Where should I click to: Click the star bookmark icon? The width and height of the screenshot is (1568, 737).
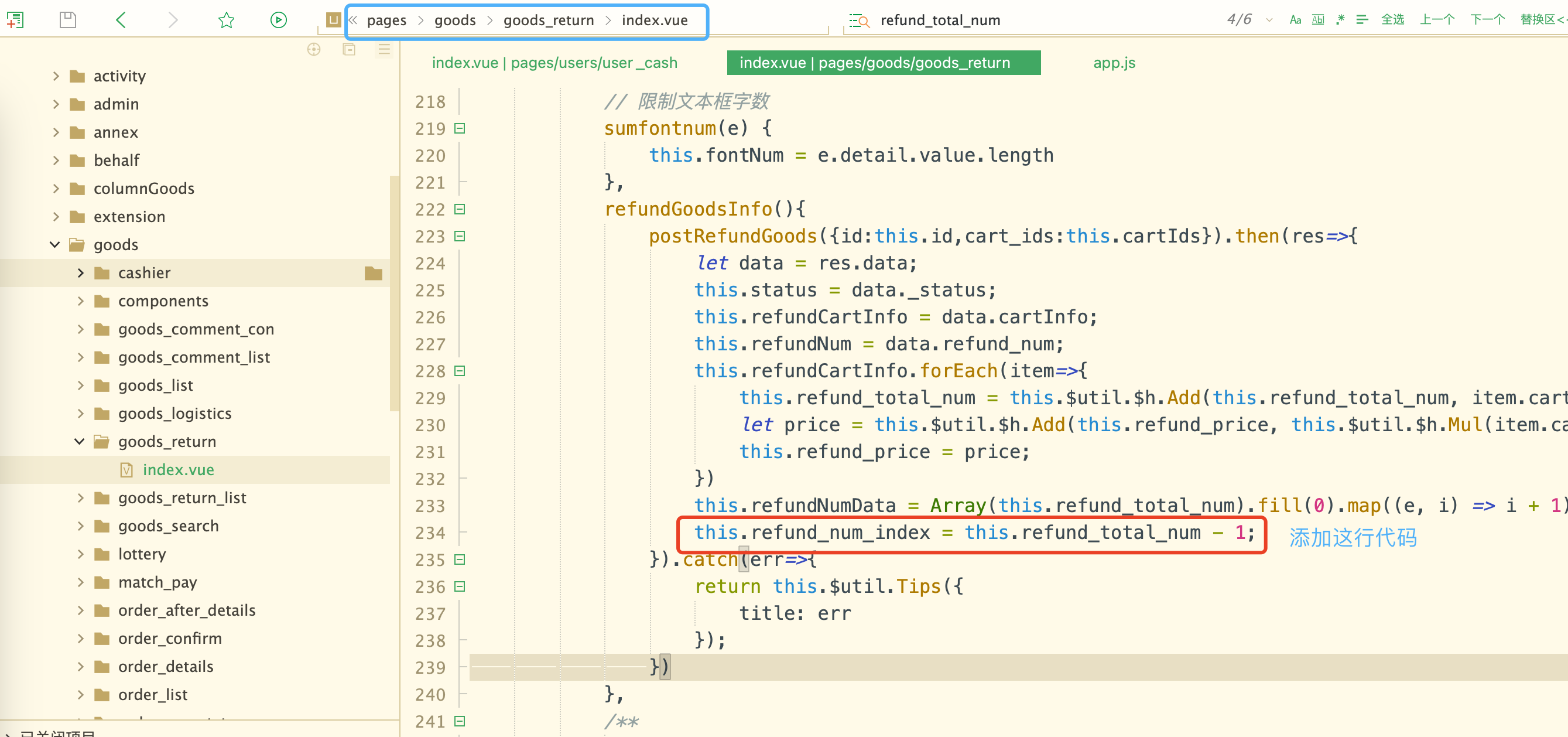point(227,20)
